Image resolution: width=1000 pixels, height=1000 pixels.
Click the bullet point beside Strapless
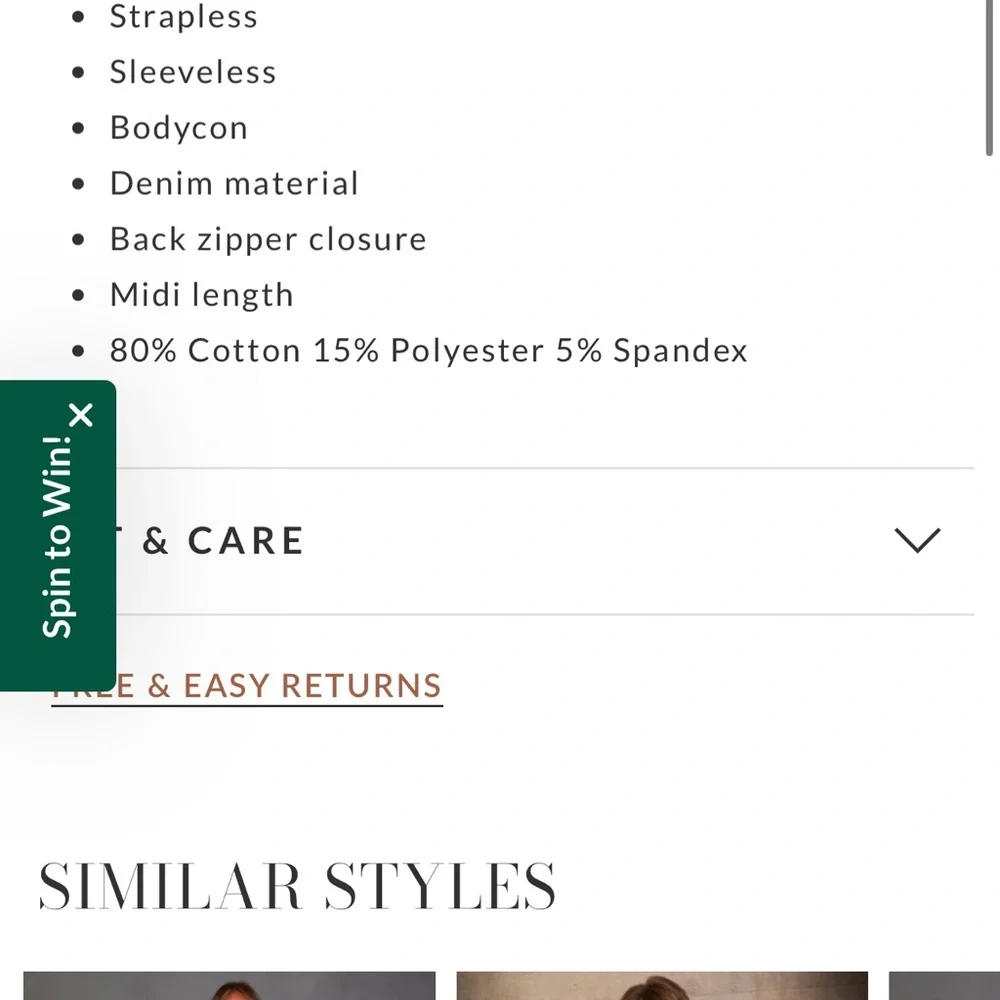pyautogui.click(x=80, y=17)
